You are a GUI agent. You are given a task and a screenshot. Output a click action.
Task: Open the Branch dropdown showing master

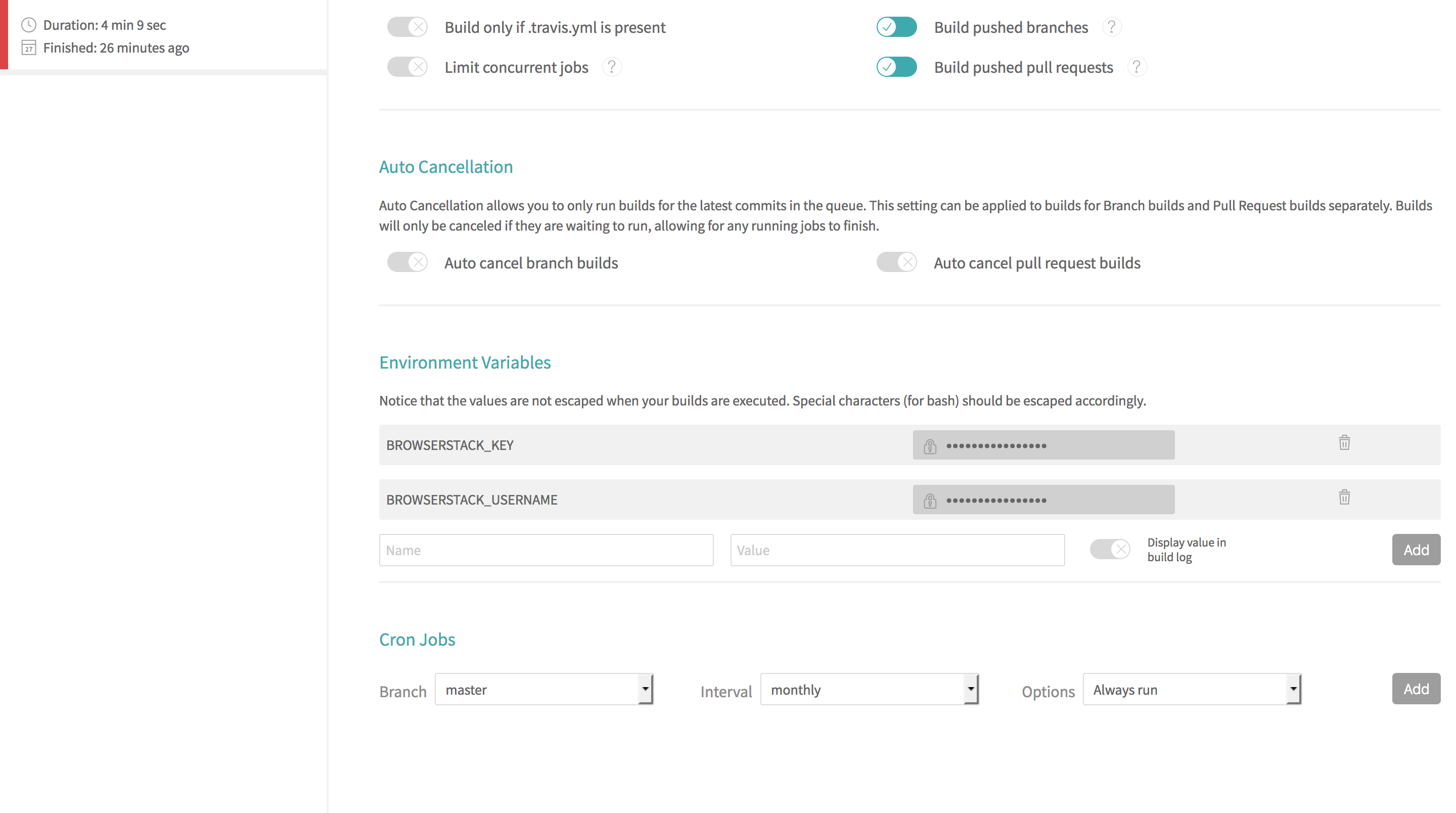[544, 689]
